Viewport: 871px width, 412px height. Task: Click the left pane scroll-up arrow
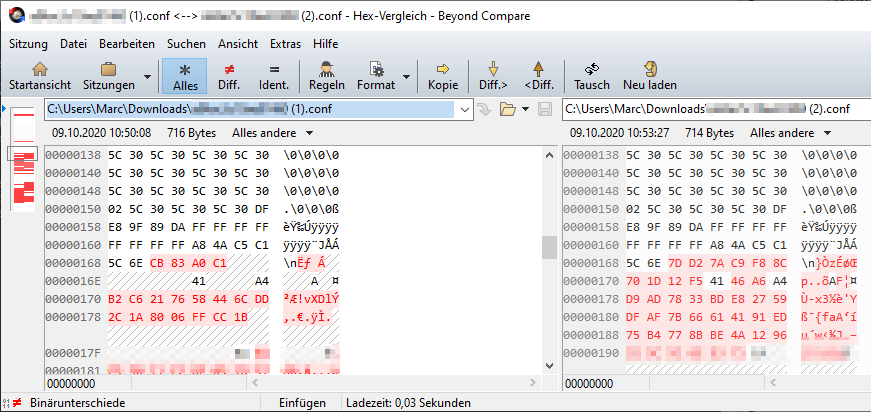pyautogui.click(x=549, y=155)
